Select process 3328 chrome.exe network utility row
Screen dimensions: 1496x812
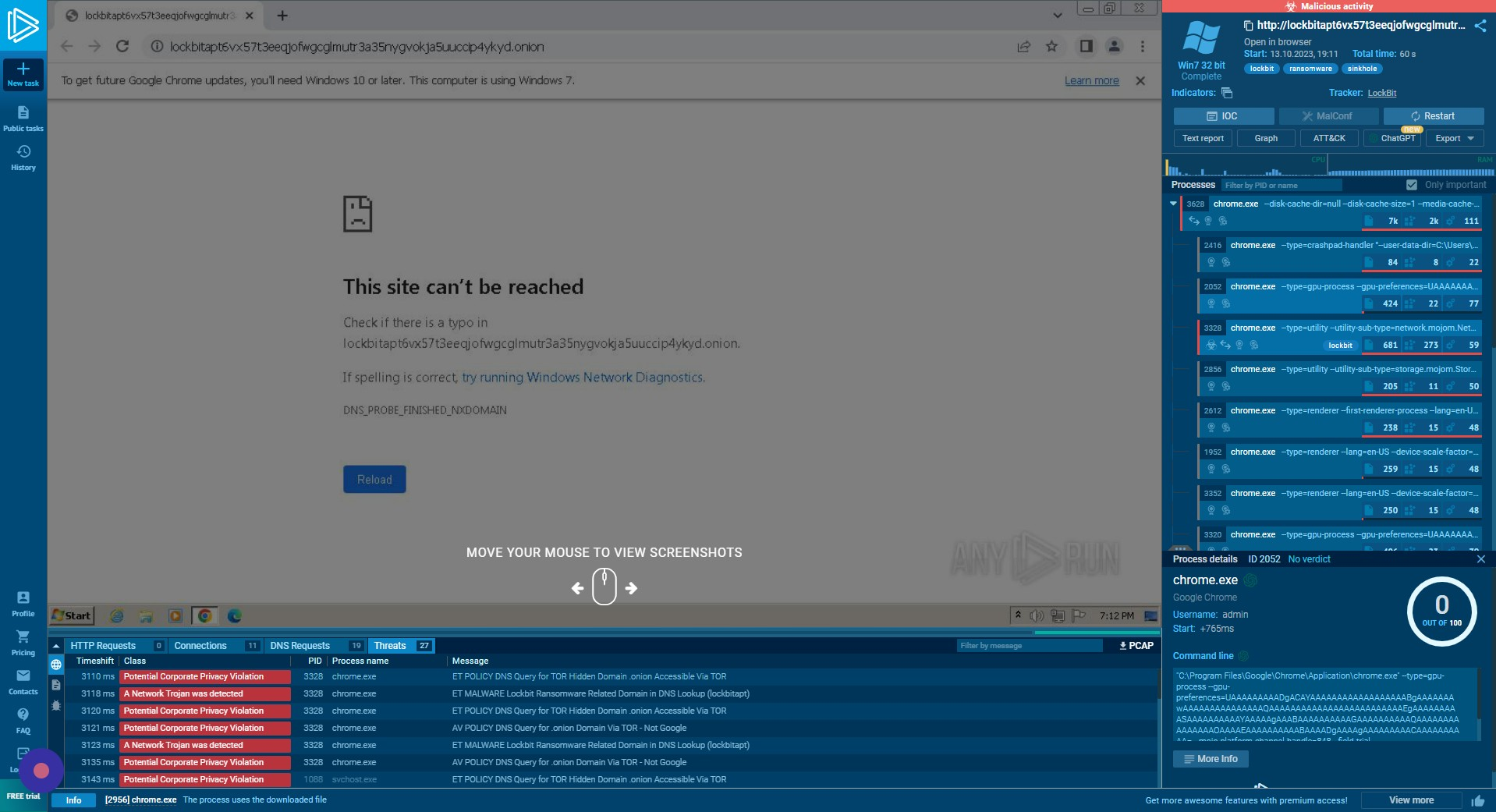[1338, 336]
